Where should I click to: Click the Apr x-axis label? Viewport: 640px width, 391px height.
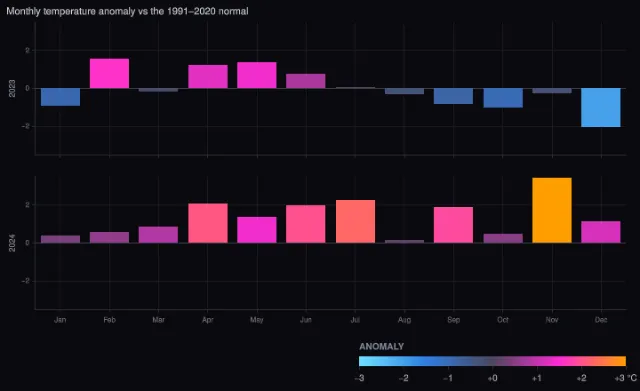point(208,320)
